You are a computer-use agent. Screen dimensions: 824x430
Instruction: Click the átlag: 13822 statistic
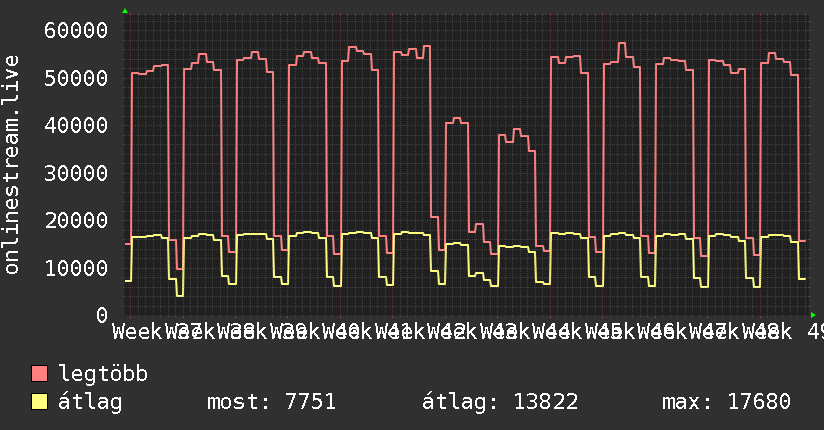(x=500, y=402)
